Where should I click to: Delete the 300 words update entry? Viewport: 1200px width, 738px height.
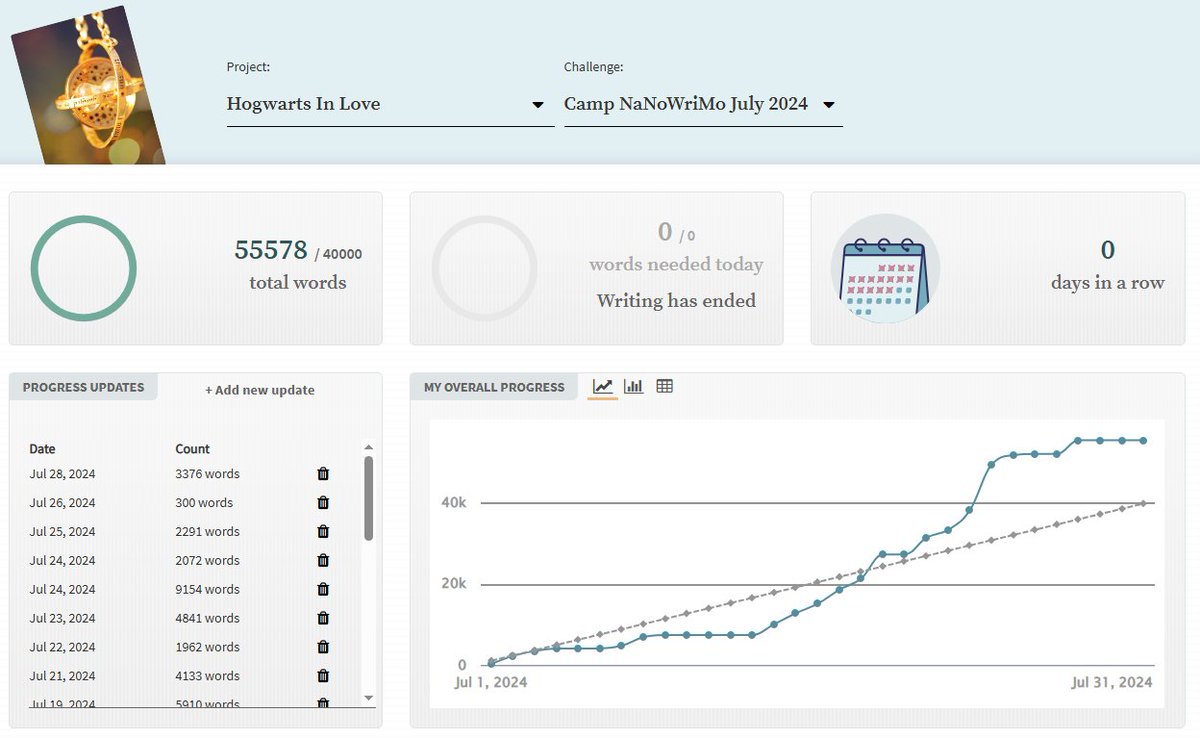coord(323,503)
